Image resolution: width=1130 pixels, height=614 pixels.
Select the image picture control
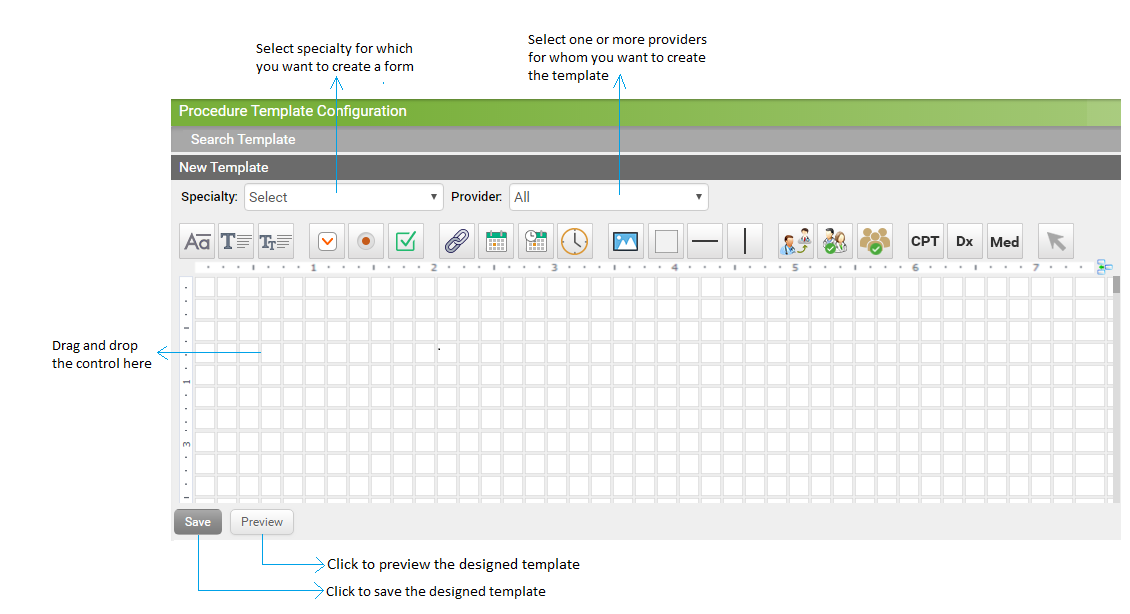[626, 241]
